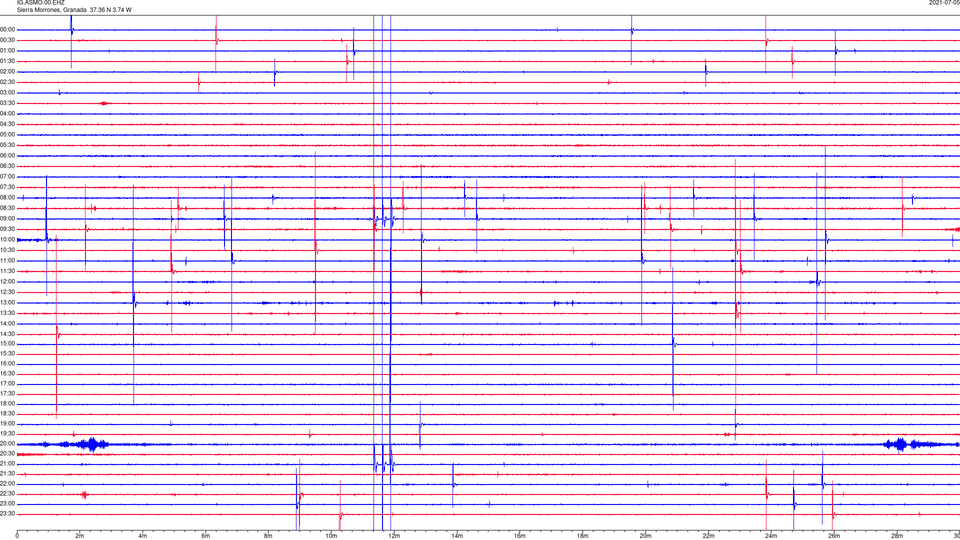This screenshot has height=540, width=960.
Task: Click the 17:00 time label
Action: coord(8,384)
